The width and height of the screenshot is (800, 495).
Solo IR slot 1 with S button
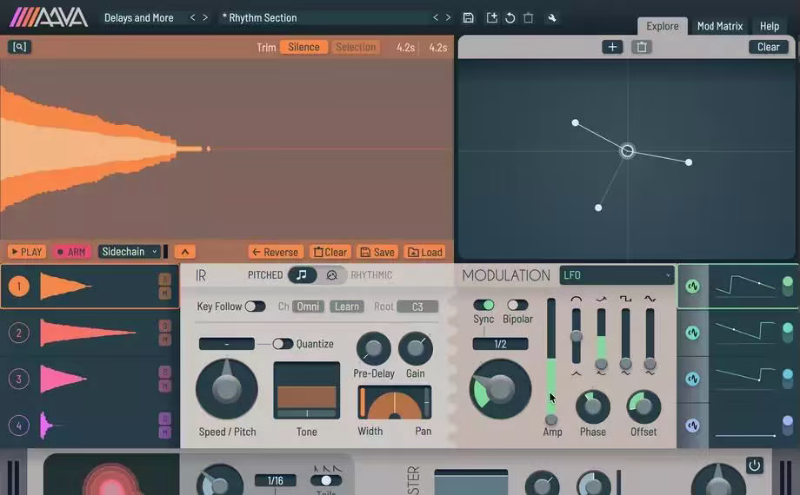(165, 279)
